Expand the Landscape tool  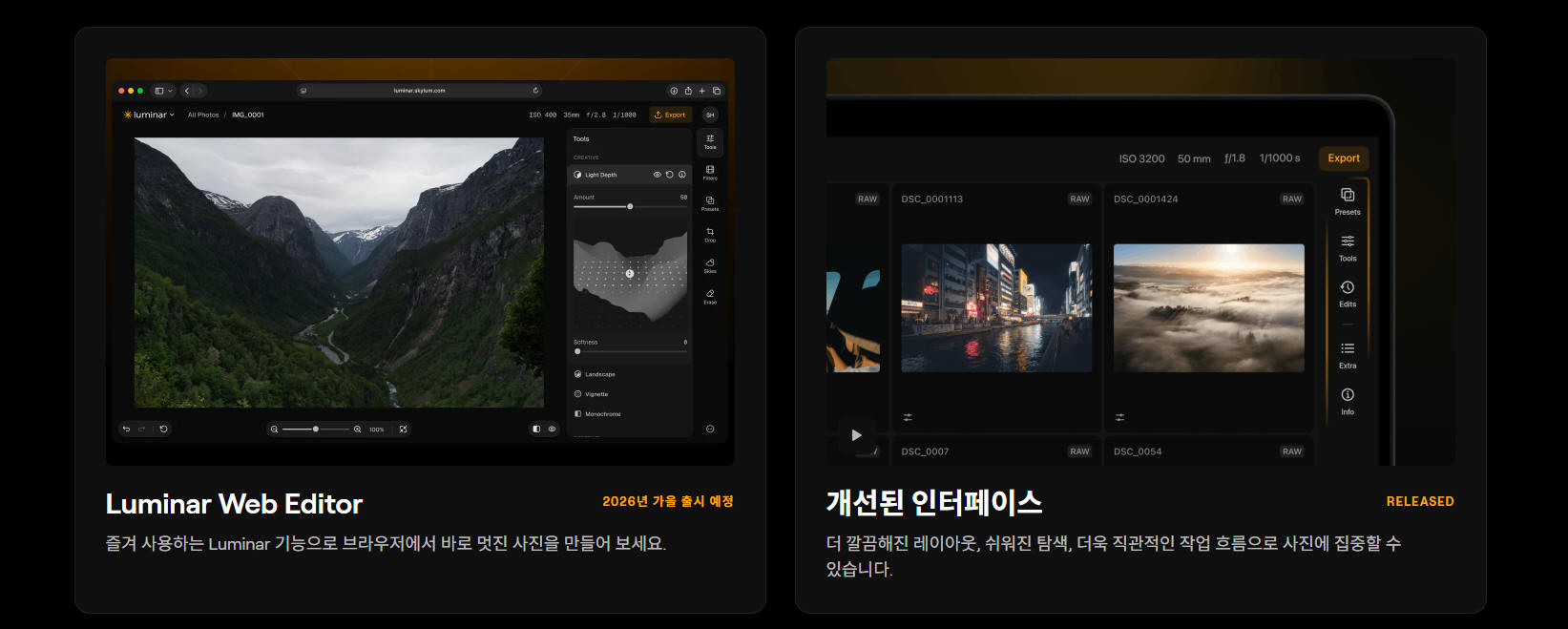click(x=629, y=374)
